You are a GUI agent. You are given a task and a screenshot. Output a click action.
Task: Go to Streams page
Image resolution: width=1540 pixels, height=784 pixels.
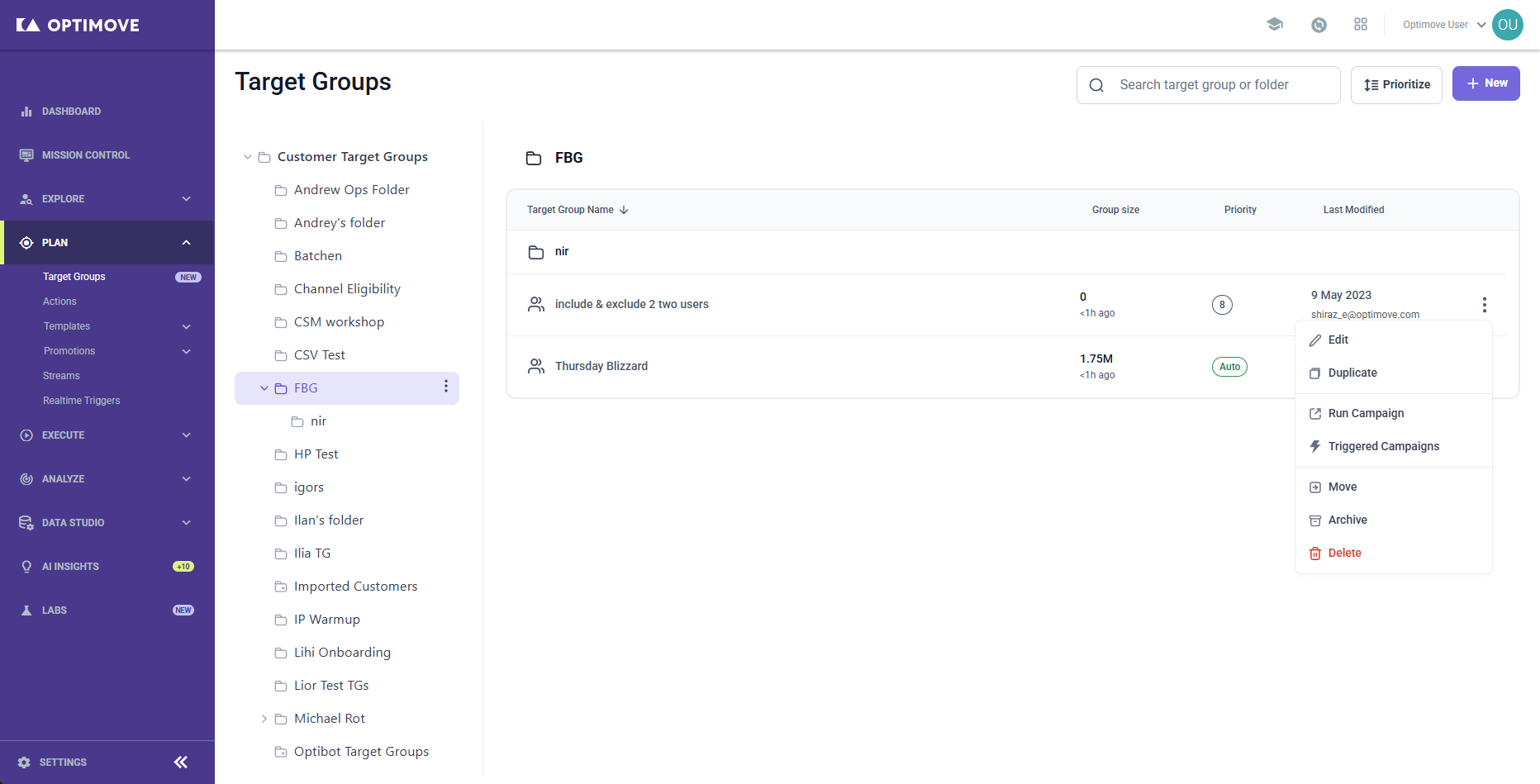61,376
